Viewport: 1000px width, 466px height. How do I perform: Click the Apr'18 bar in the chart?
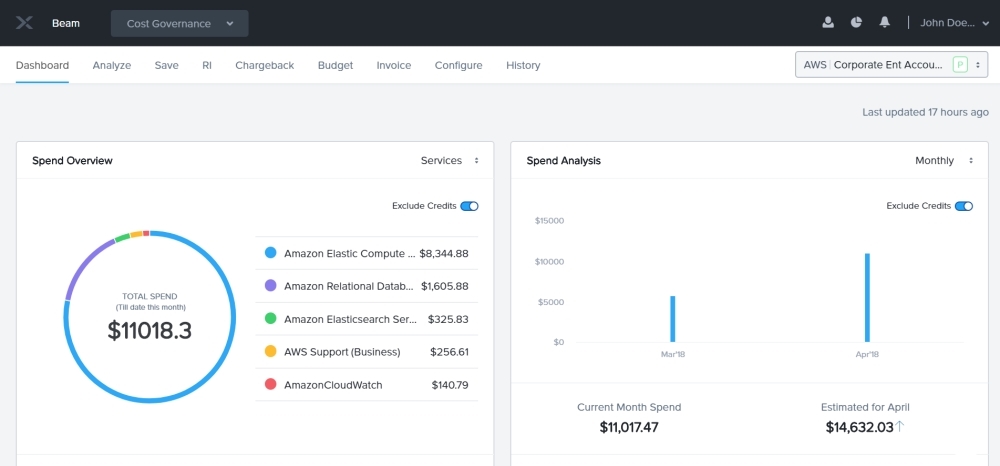point(867,298)
